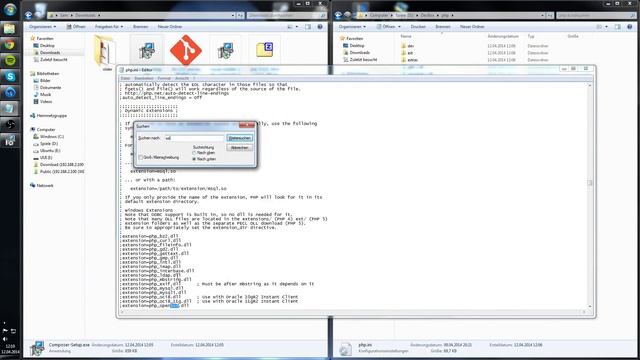640x360 pixels.
Task: Toggle the preview pane in php folder window
Action: (x=618, y=27)
